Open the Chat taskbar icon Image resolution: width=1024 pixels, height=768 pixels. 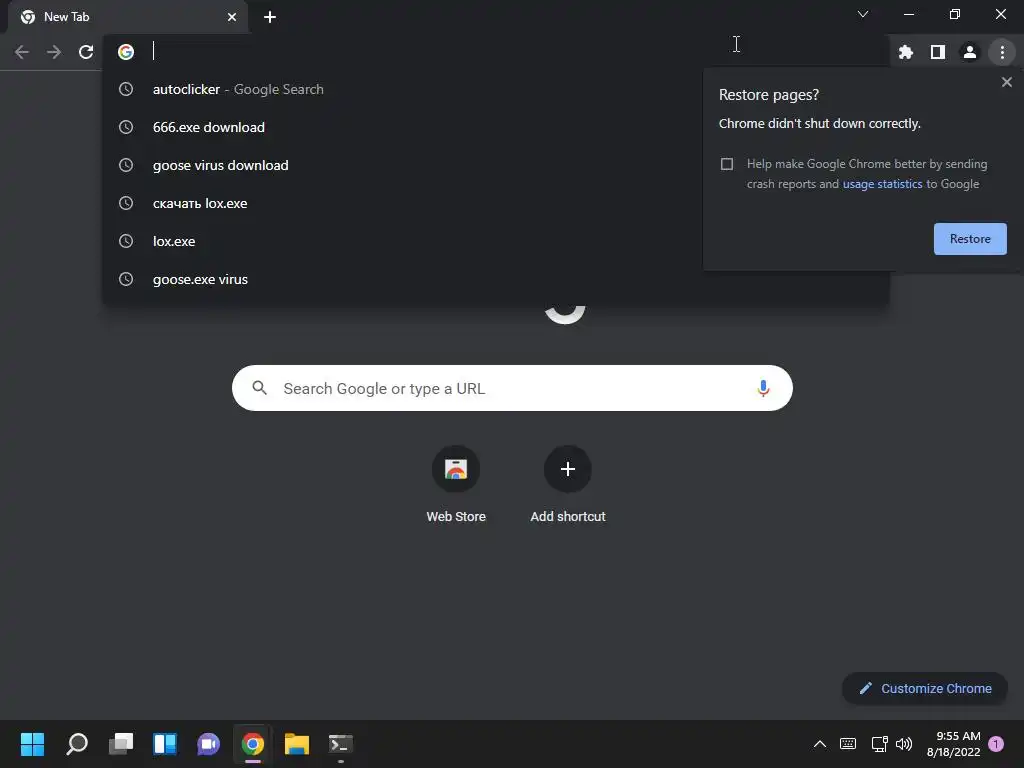[x=208, y=744]
